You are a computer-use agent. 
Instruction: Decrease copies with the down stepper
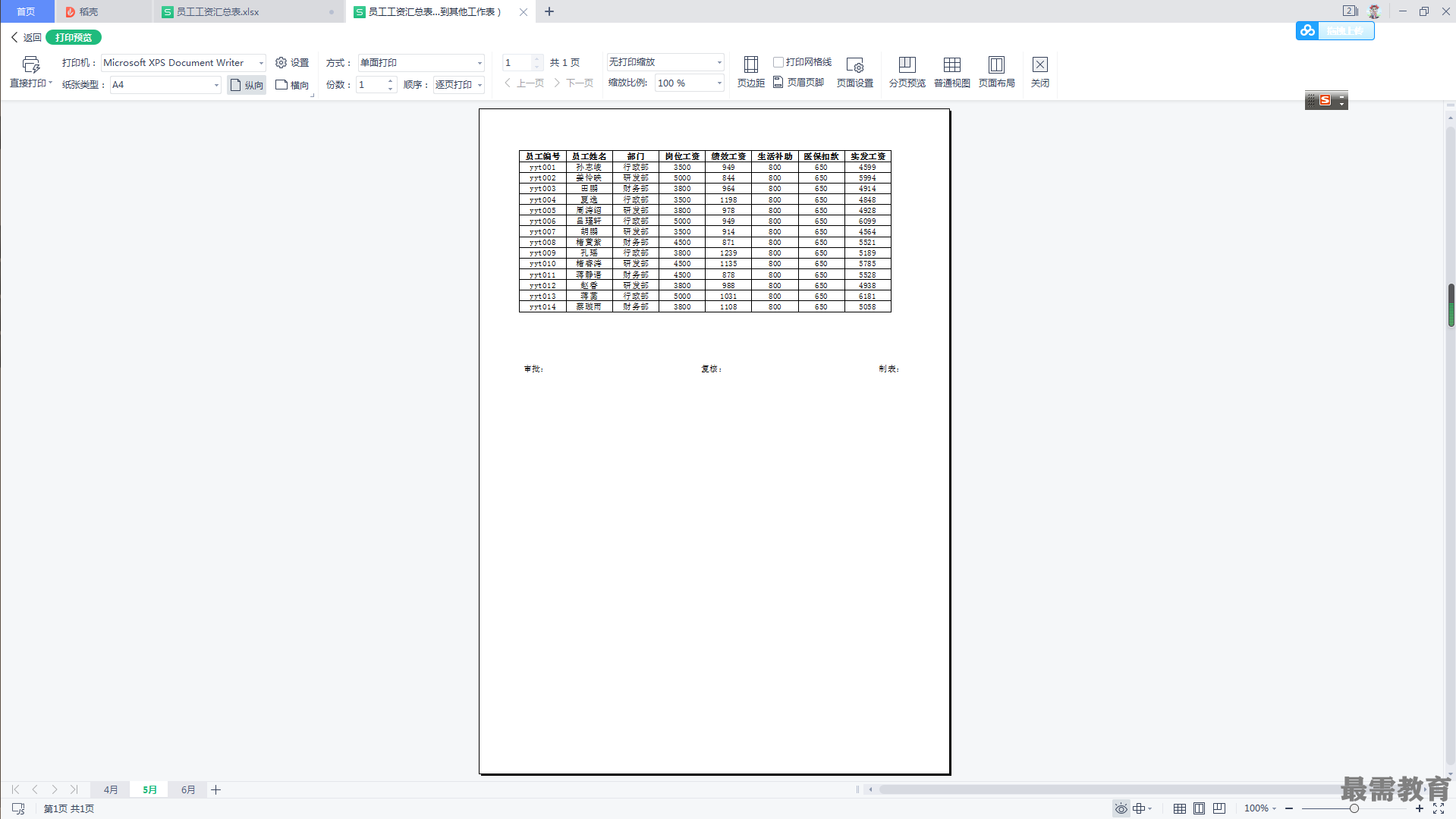[x=391, y=89]
